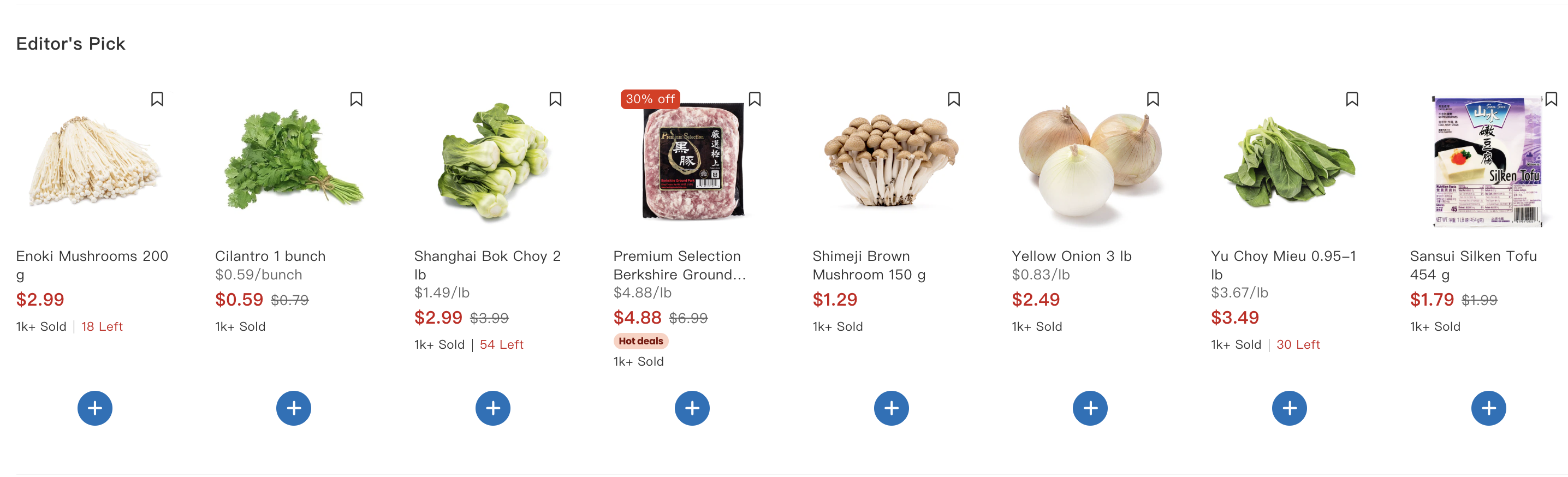Bookmark the Cilantro item

(356, 99)
